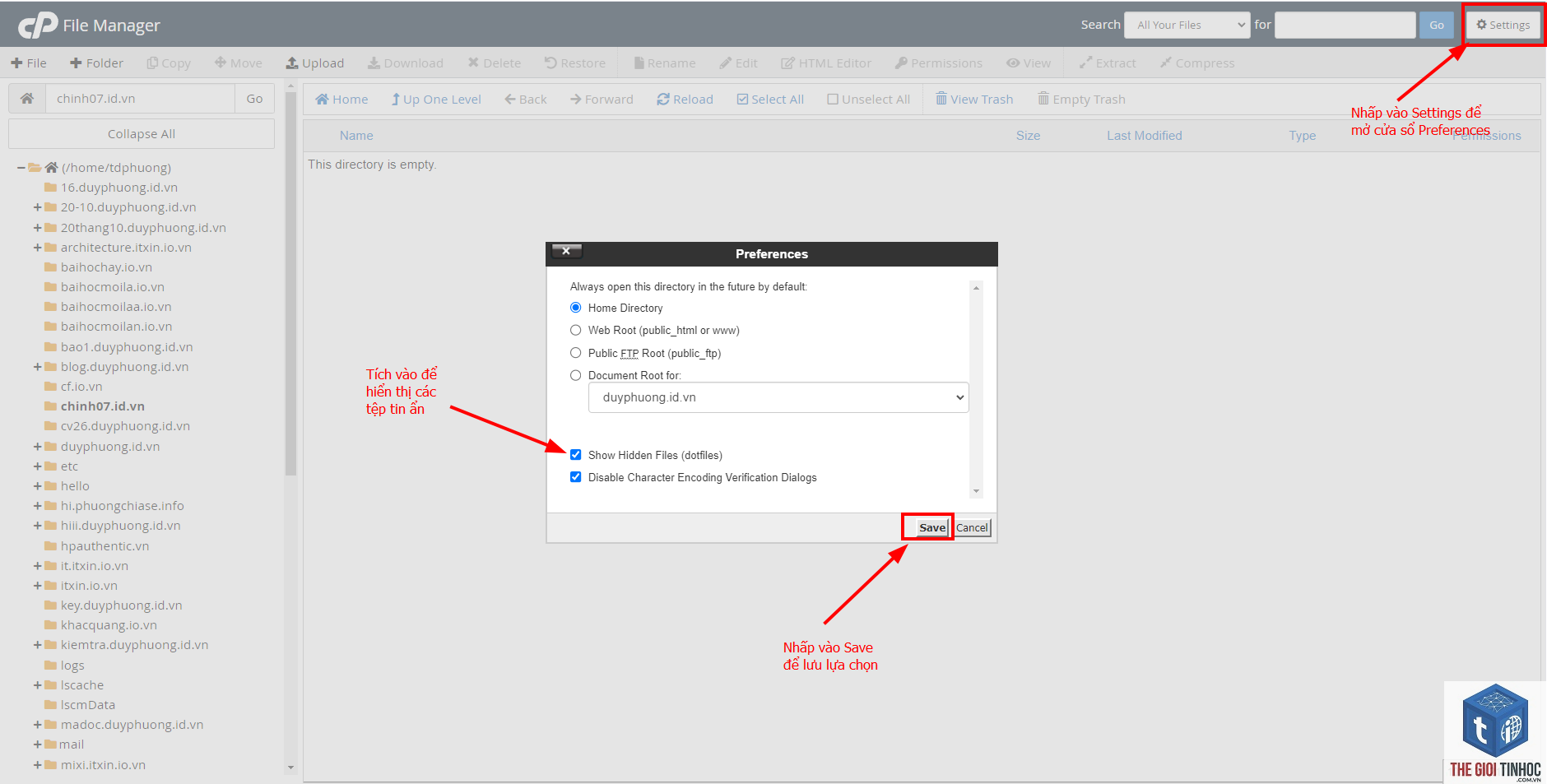Click the Upload toolbar icon

pyautogui.click(x=292, y=63)
